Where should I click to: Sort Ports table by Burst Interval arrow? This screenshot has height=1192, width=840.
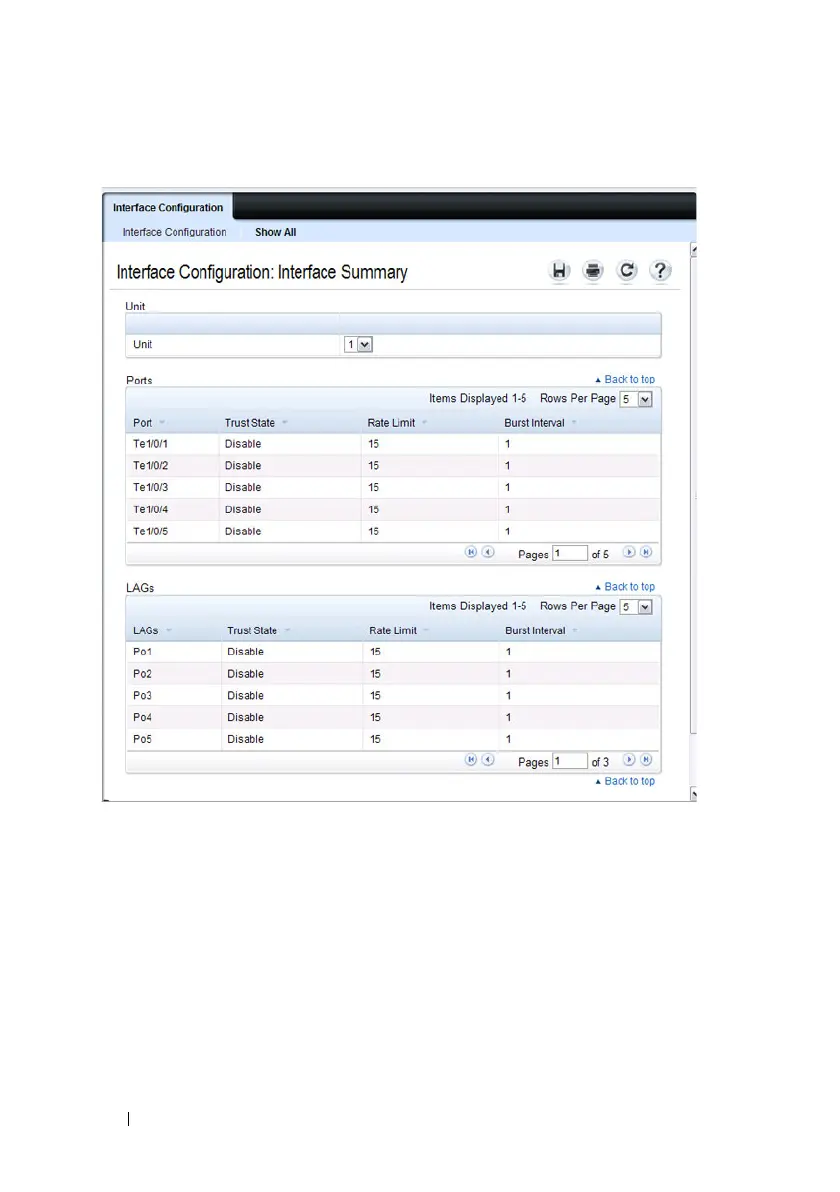pos(574,423)
